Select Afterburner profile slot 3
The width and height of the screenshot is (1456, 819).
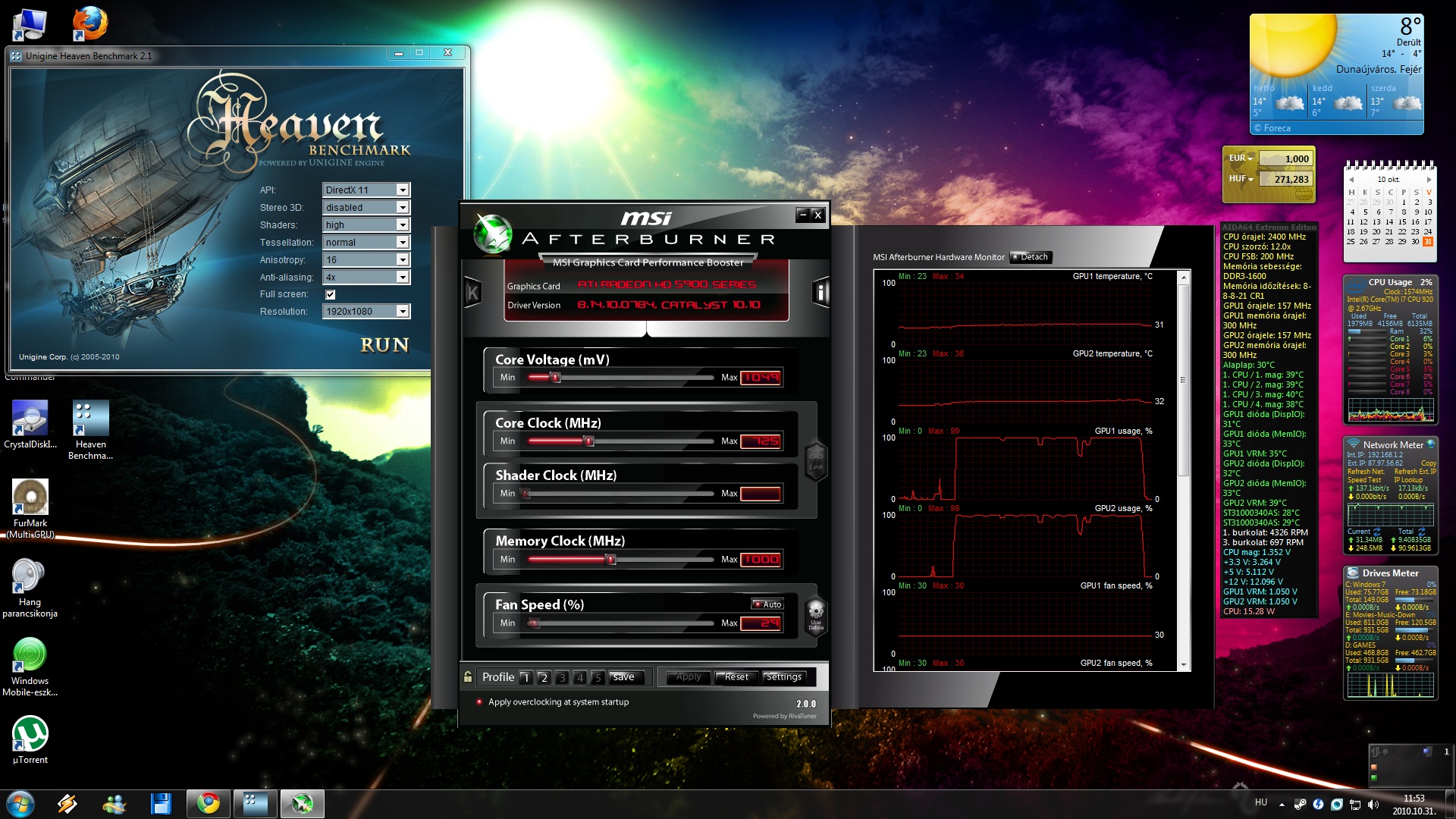point(562,677)
